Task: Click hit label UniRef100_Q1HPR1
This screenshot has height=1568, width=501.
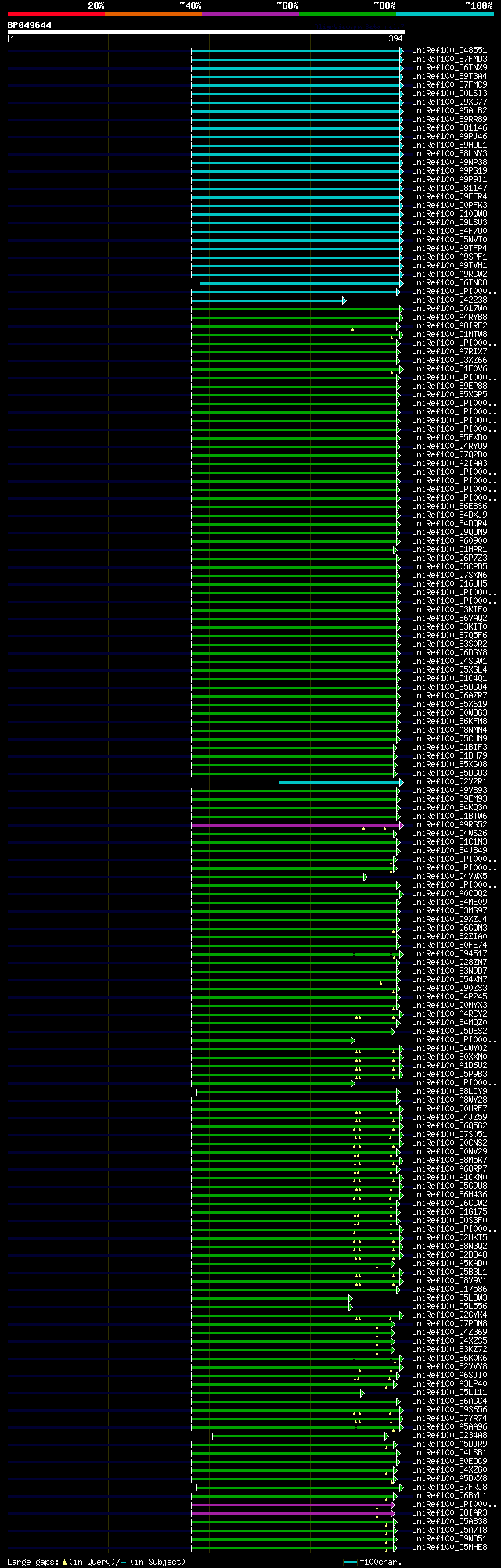Action: (x=449, y=549)
